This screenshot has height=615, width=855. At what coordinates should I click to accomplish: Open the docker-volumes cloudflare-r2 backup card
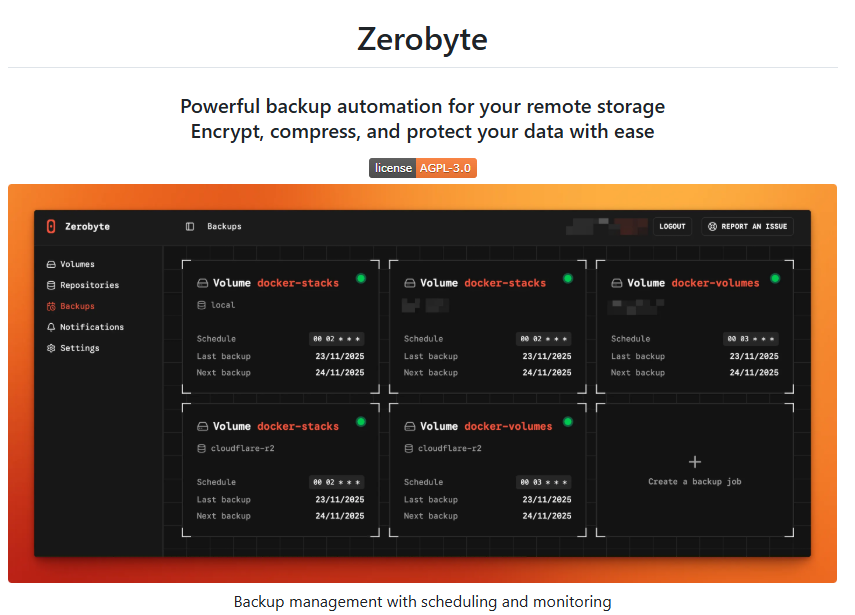pyautogui.click(x=487, y=470)
